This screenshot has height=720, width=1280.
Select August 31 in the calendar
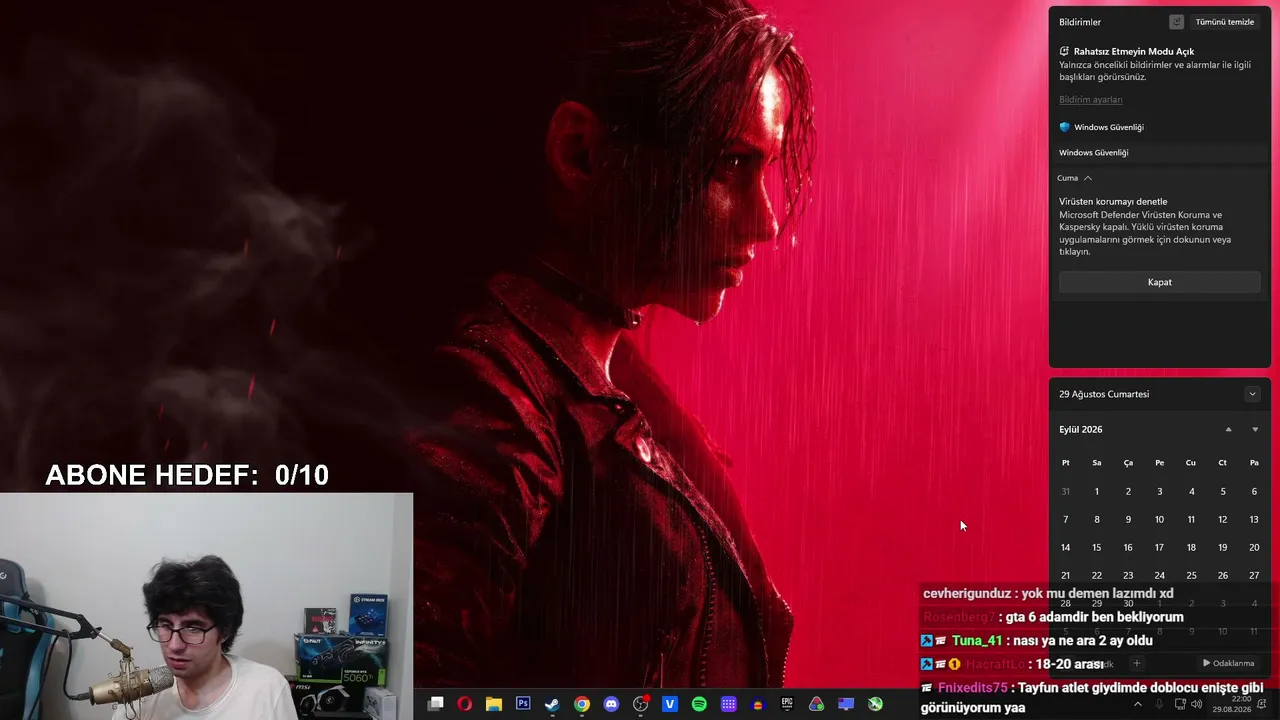coord(1066,492)
